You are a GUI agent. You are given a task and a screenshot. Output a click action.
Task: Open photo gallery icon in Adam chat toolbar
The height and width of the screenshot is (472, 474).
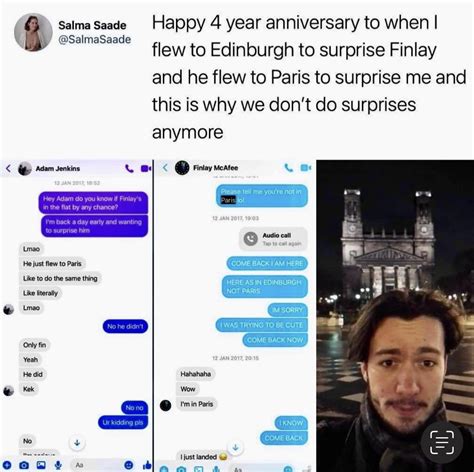(41, 465)
